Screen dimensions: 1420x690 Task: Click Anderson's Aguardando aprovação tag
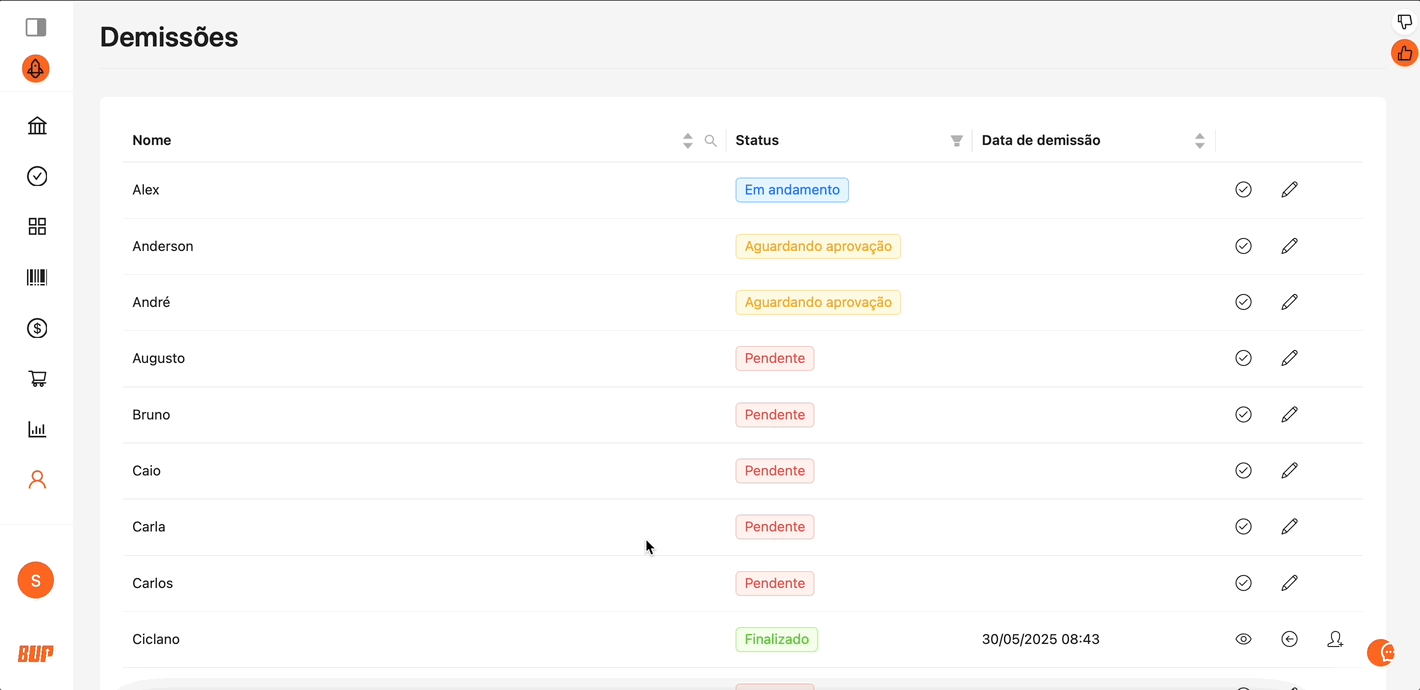click(x=818, y=246)
